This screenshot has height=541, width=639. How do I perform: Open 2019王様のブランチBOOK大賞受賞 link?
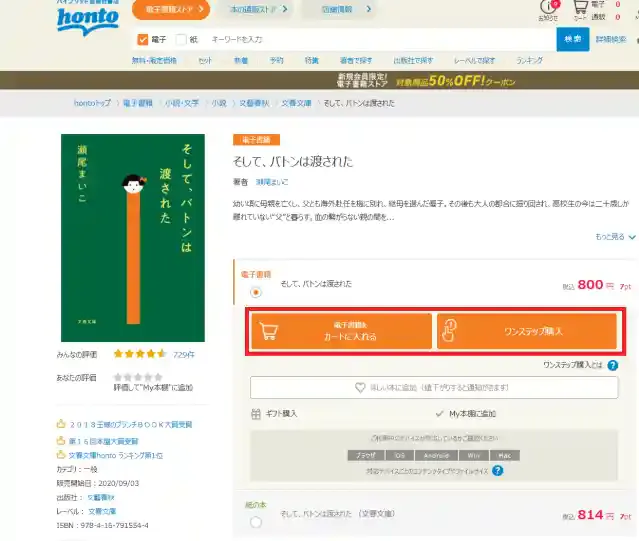coord(130,424)
